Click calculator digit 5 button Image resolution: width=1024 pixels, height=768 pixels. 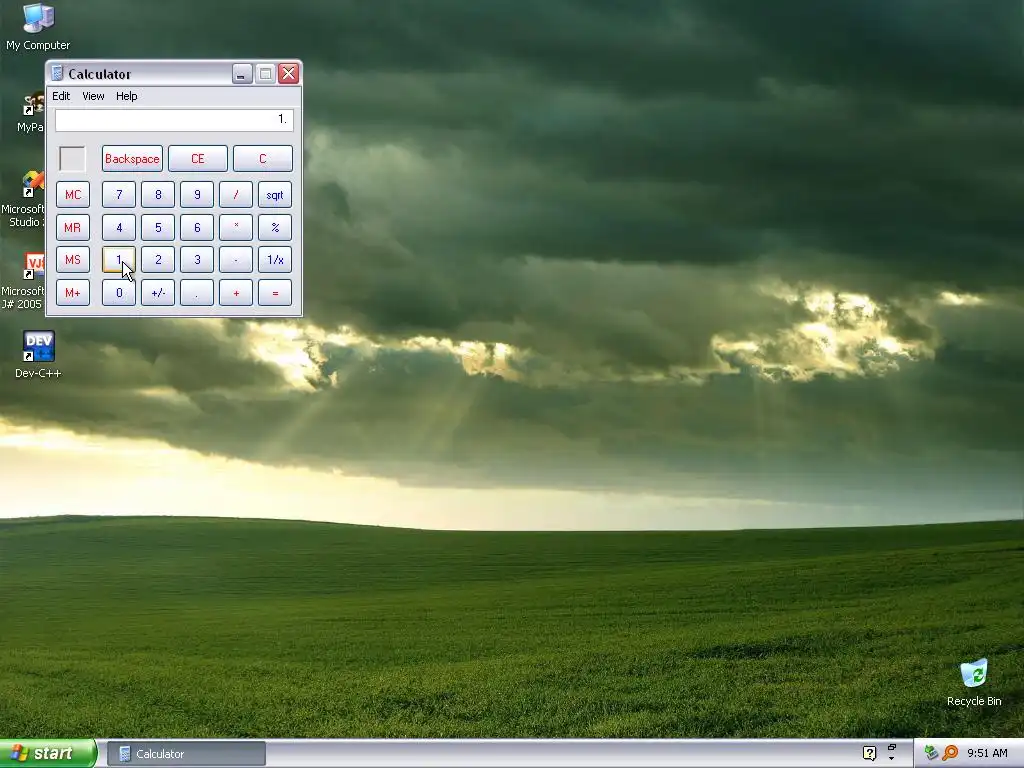point(158,227)
